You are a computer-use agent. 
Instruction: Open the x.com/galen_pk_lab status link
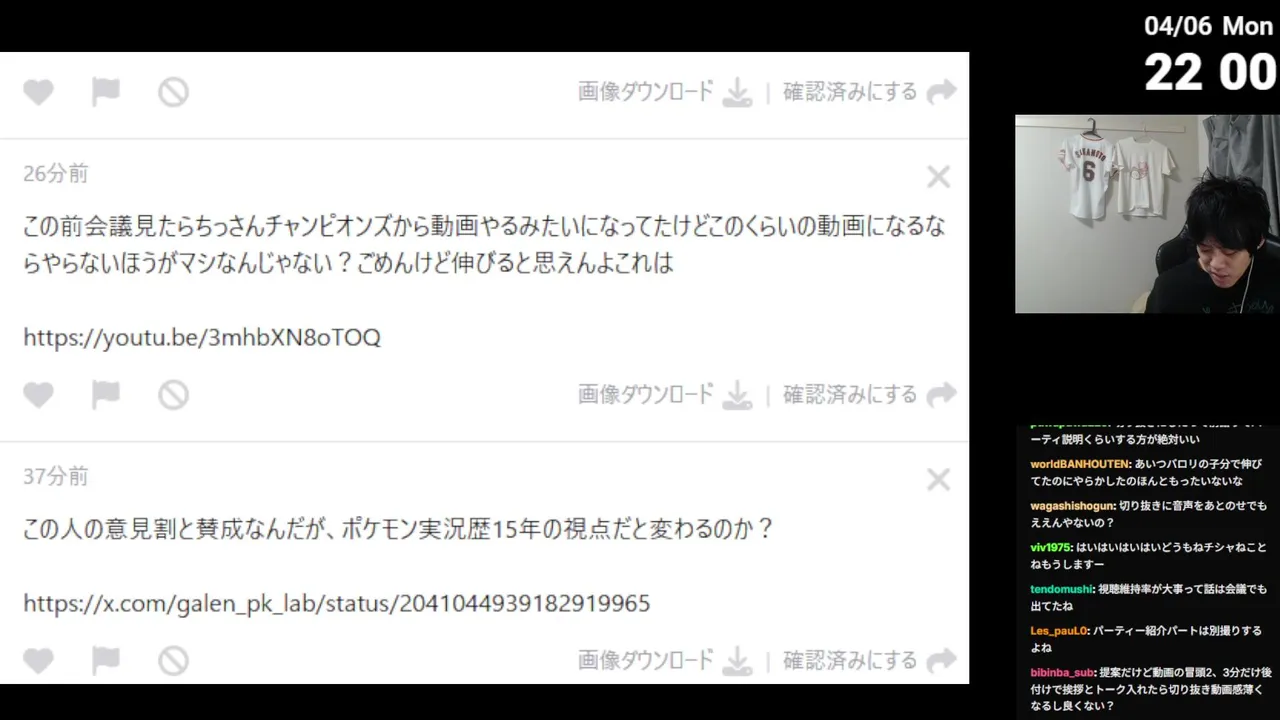pyautogui.click(x=336, y=603)
